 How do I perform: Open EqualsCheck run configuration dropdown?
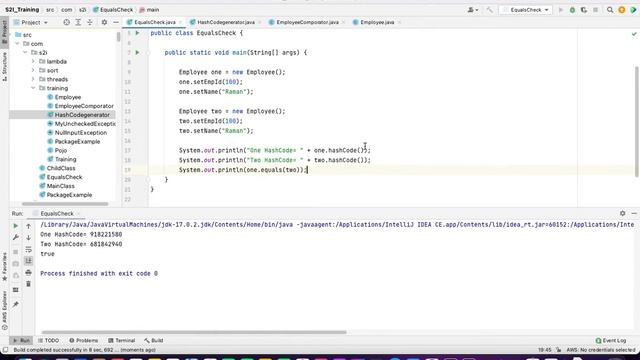pos(526,10)
